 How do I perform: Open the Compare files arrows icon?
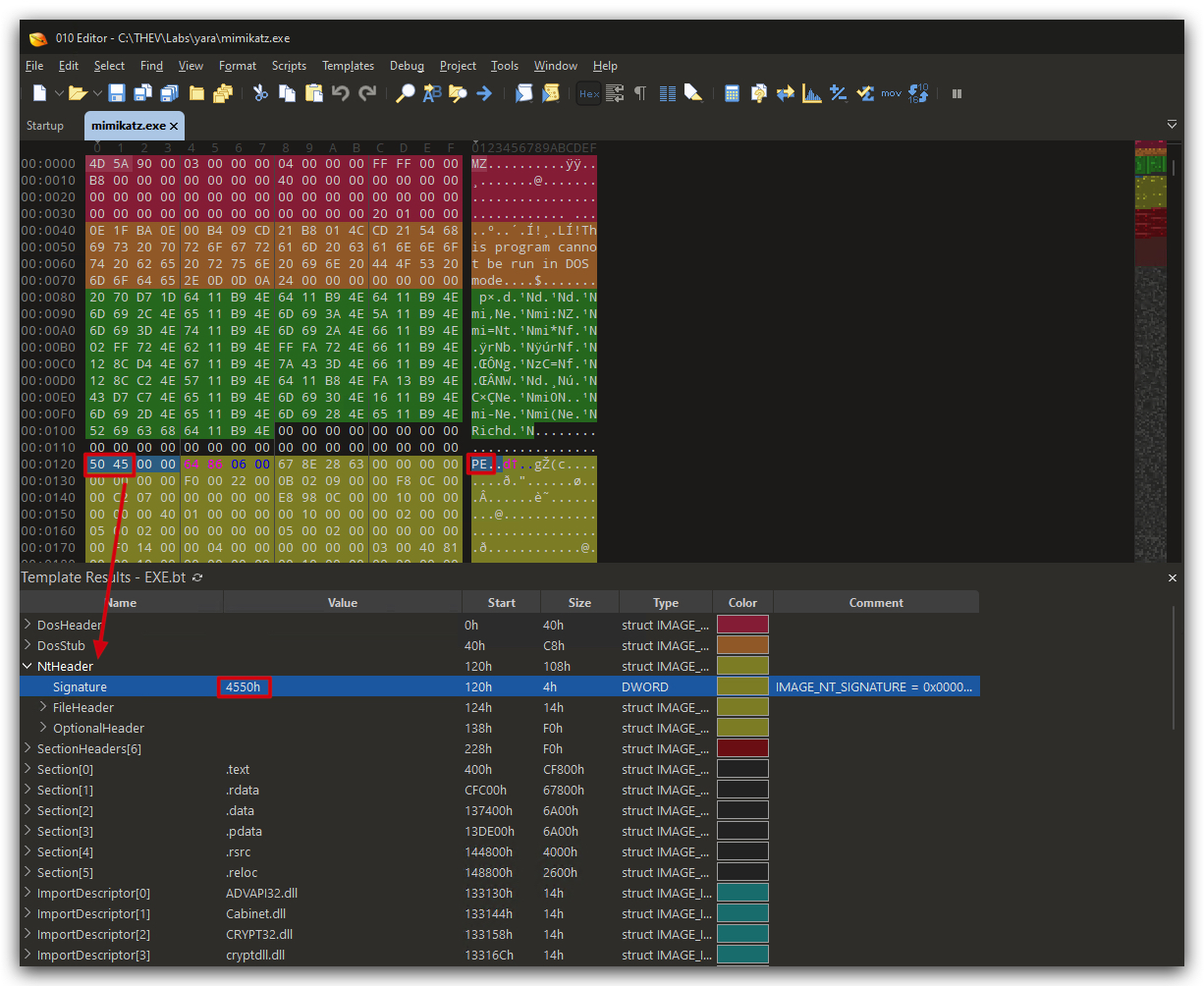tap(786, 93)
